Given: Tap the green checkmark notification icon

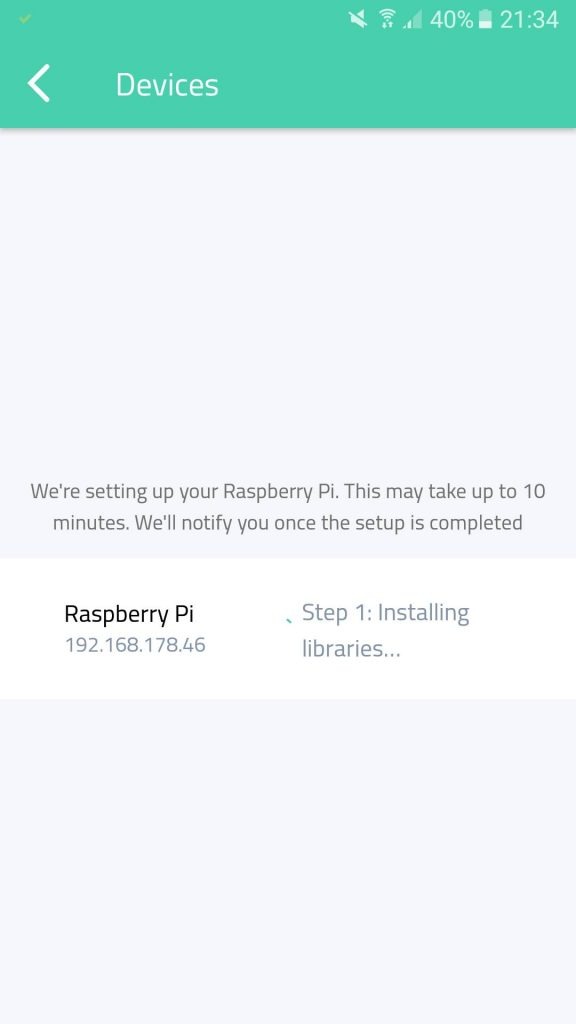Looking at the screenshot, I should 24,19.
